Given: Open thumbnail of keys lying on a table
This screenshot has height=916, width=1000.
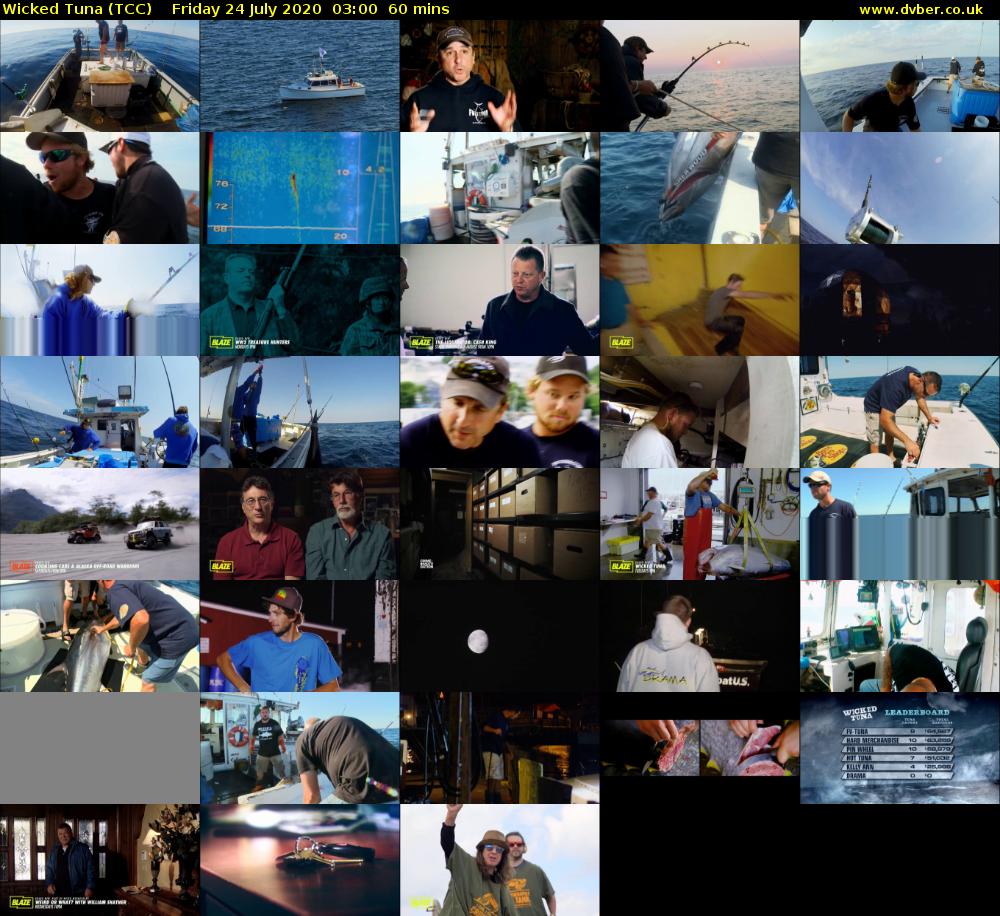Looking at the screenshot, I should click(300, 860).
